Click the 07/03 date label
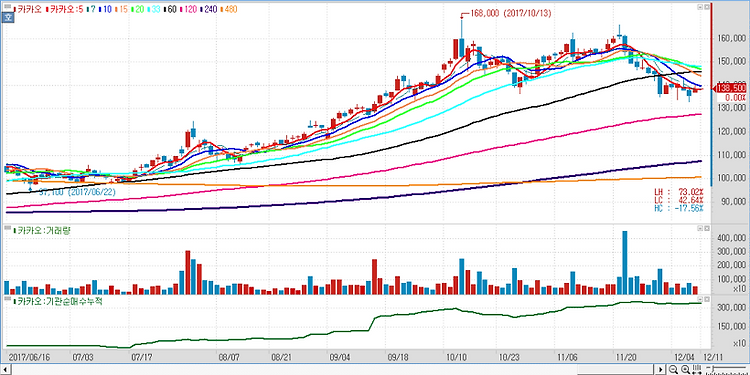 pos(84,356)
